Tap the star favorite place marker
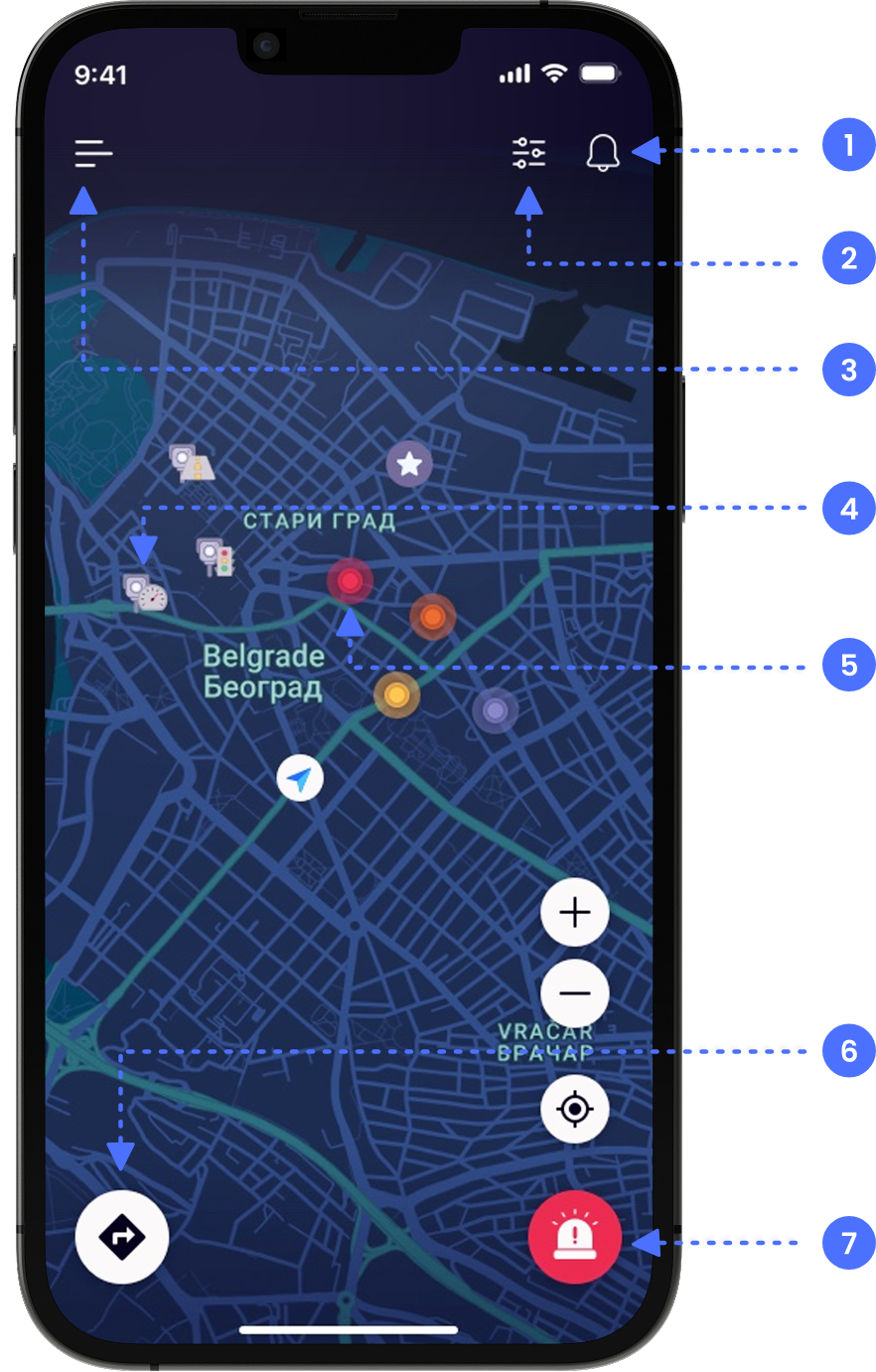Image resolution: width=876 pixels, height=1372 pixels. 408,462
